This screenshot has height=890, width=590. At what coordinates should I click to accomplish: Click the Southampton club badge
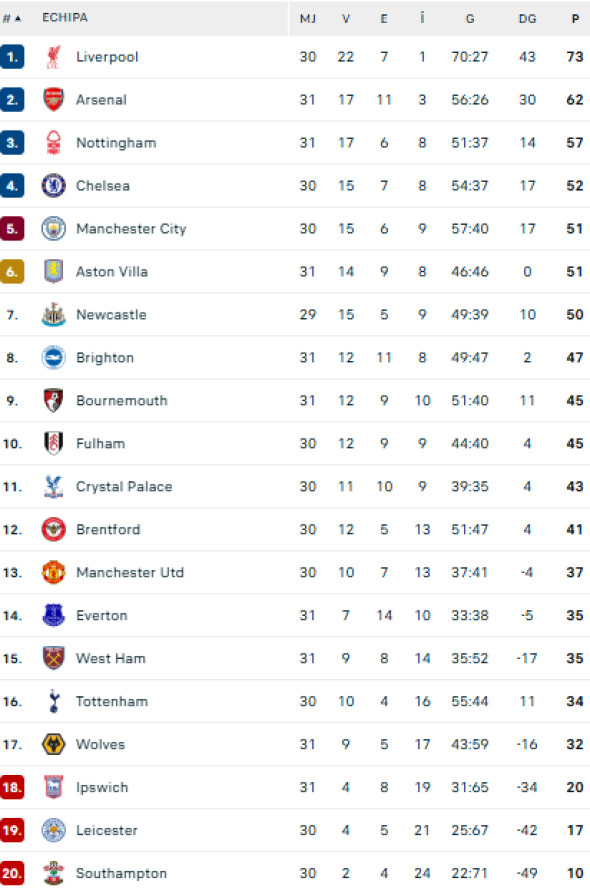tap(53, 874)
